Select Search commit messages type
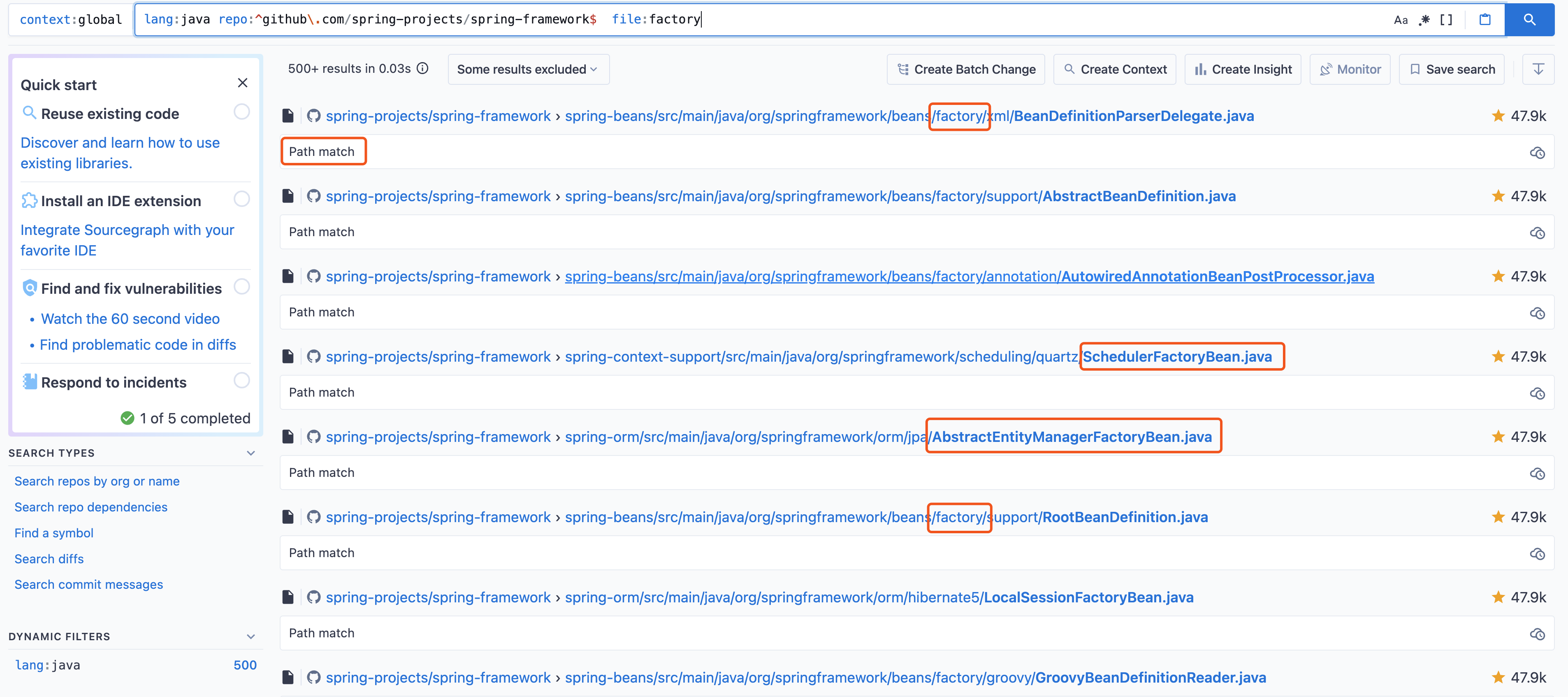This screenshot has height=697, width=1568. (x=89, y=584)
